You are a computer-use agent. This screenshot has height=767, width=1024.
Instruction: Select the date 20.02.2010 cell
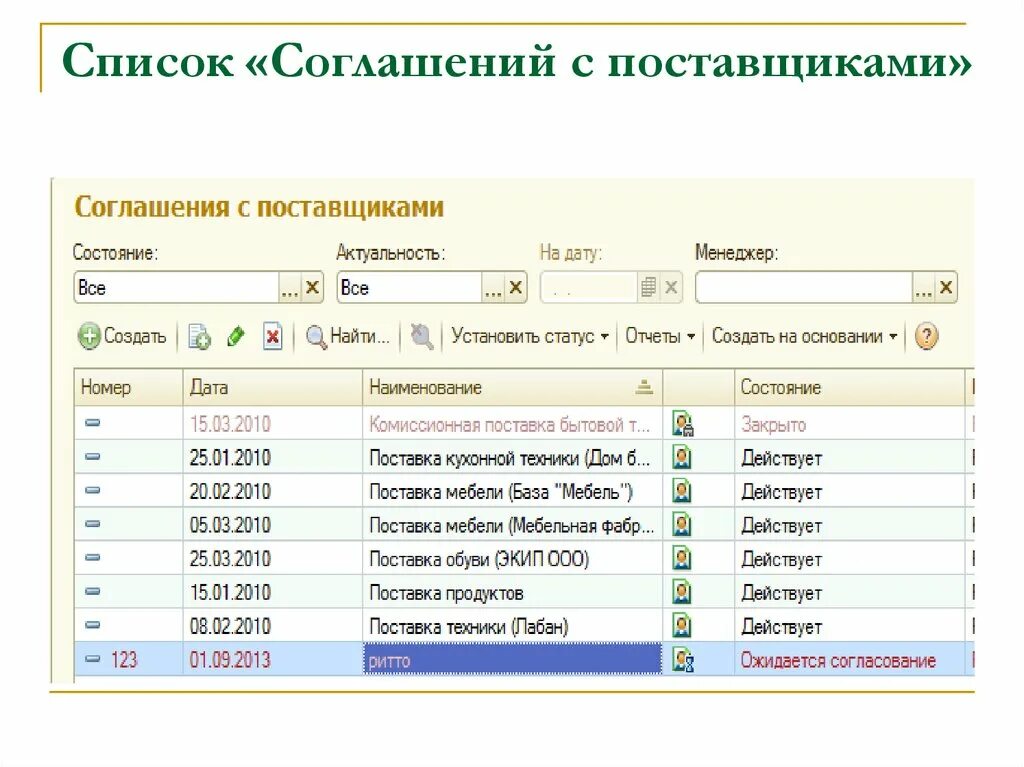[x=273, y=491]
